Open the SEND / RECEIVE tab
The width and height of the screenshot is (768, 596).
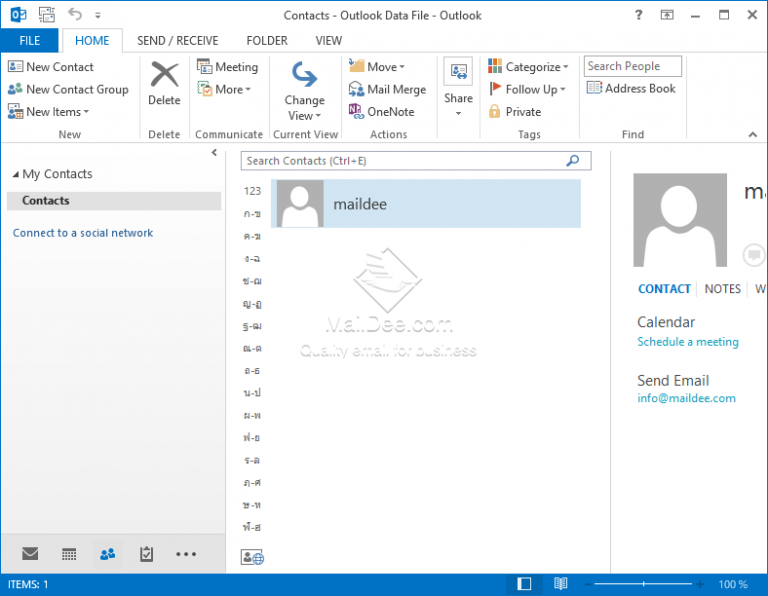[178, 41]
